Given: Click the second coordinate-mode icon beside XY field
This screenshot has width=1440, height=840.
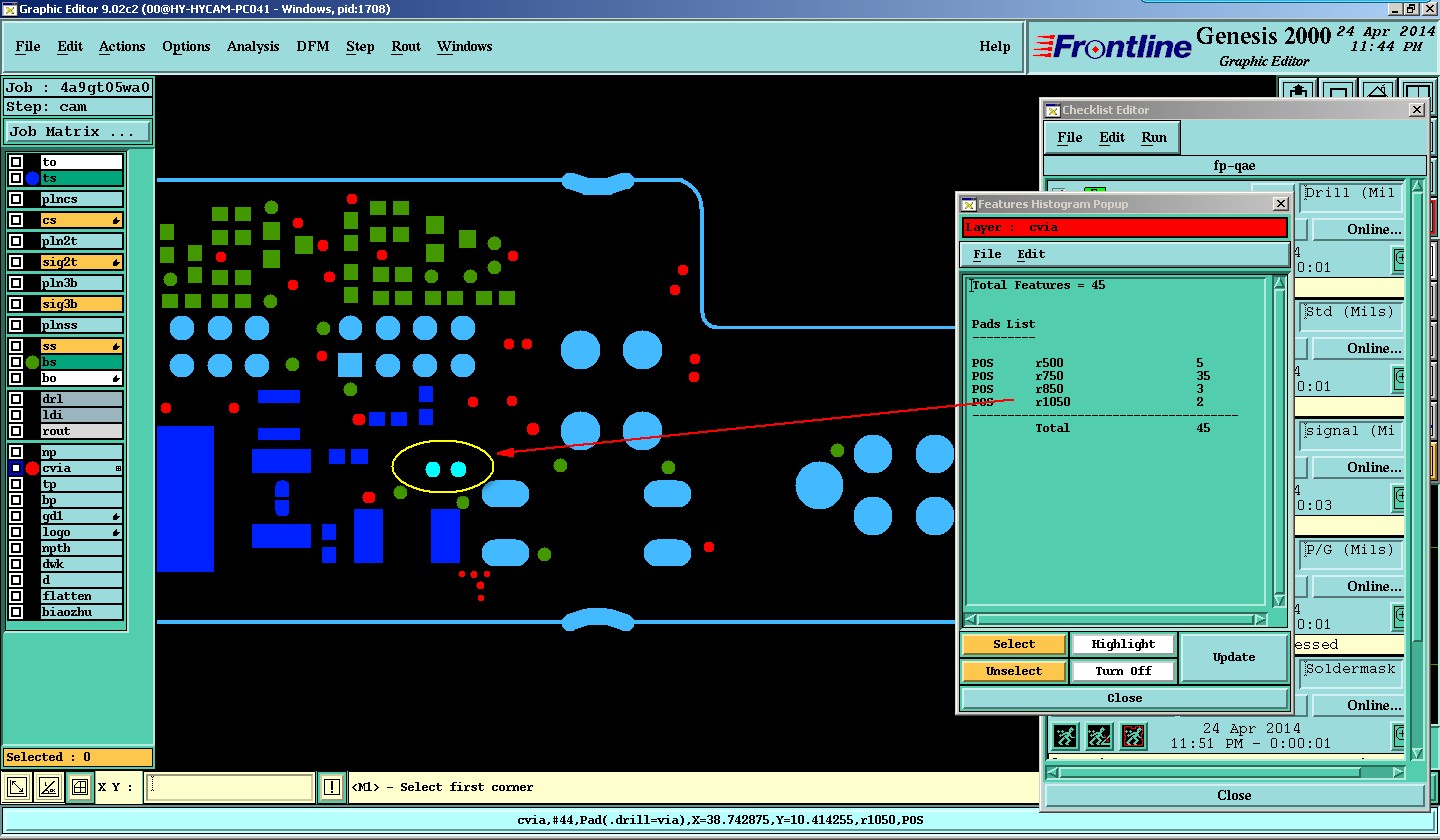Looking at the screenshot, I should [x=49, y=788].
